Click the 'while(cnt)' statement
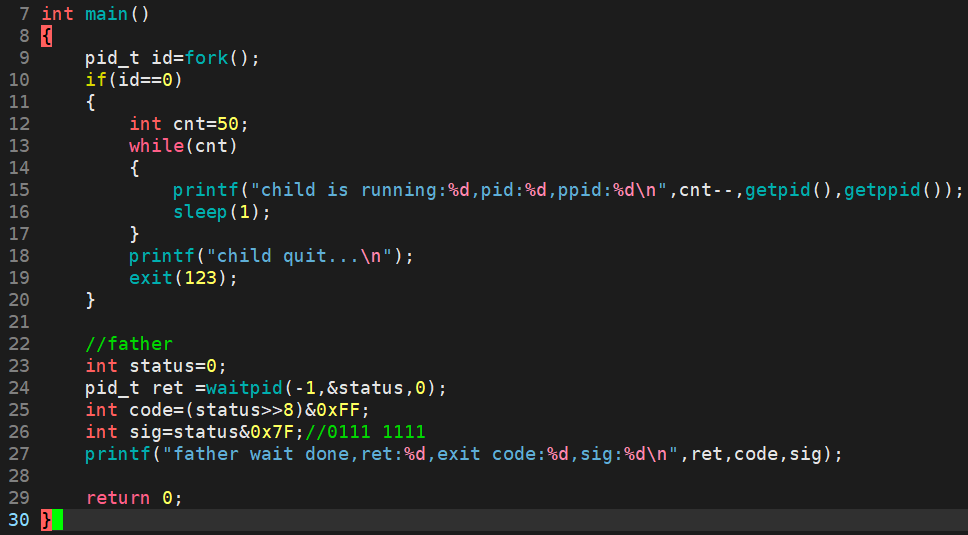The height and width of the screenshot is (535, 968). [183, 146]
